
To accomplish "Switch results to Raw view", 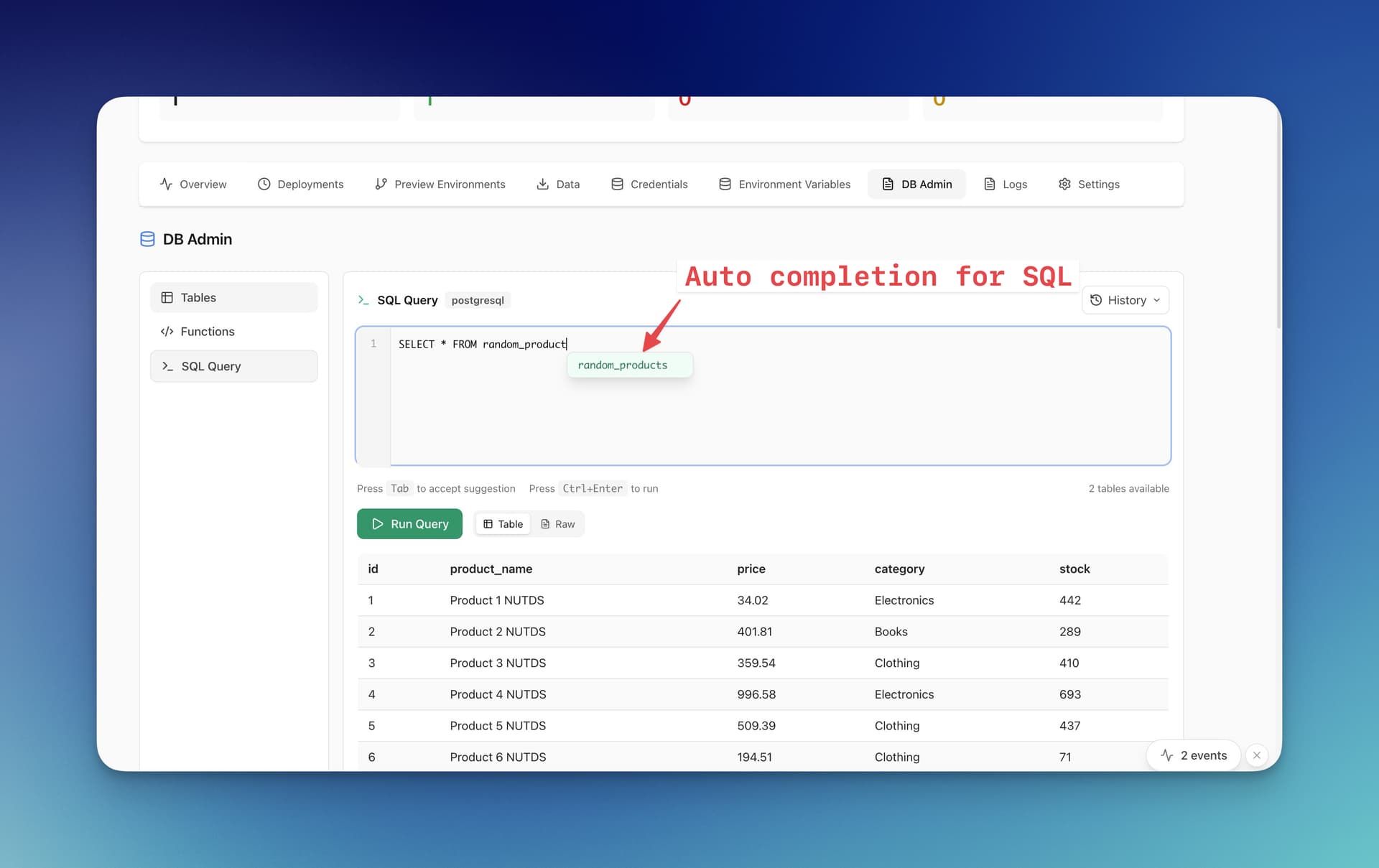I will [x=558, y=523].
